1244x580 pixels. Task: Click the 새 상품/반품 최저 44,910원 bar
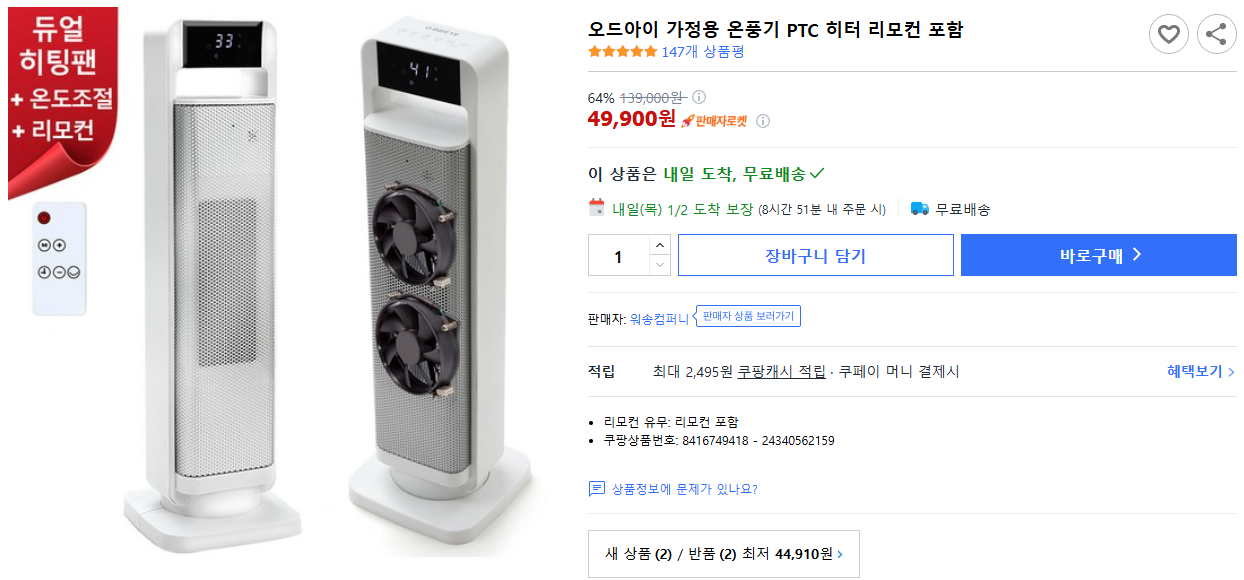[723, 554]
